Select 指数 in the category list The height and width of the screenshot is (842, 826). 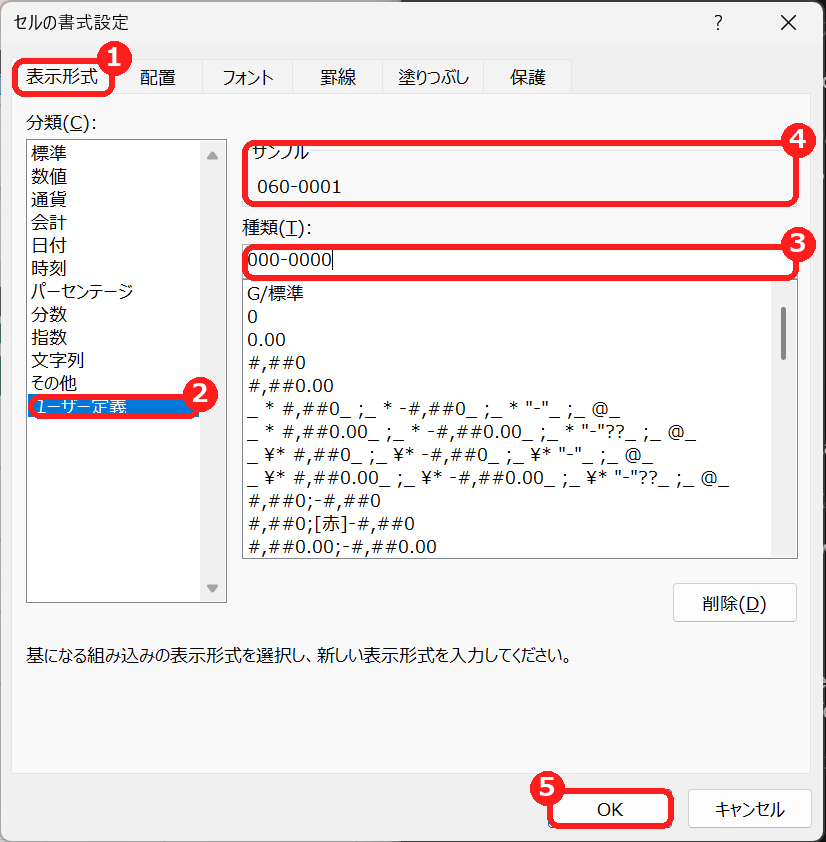click(x=114, y=337)
